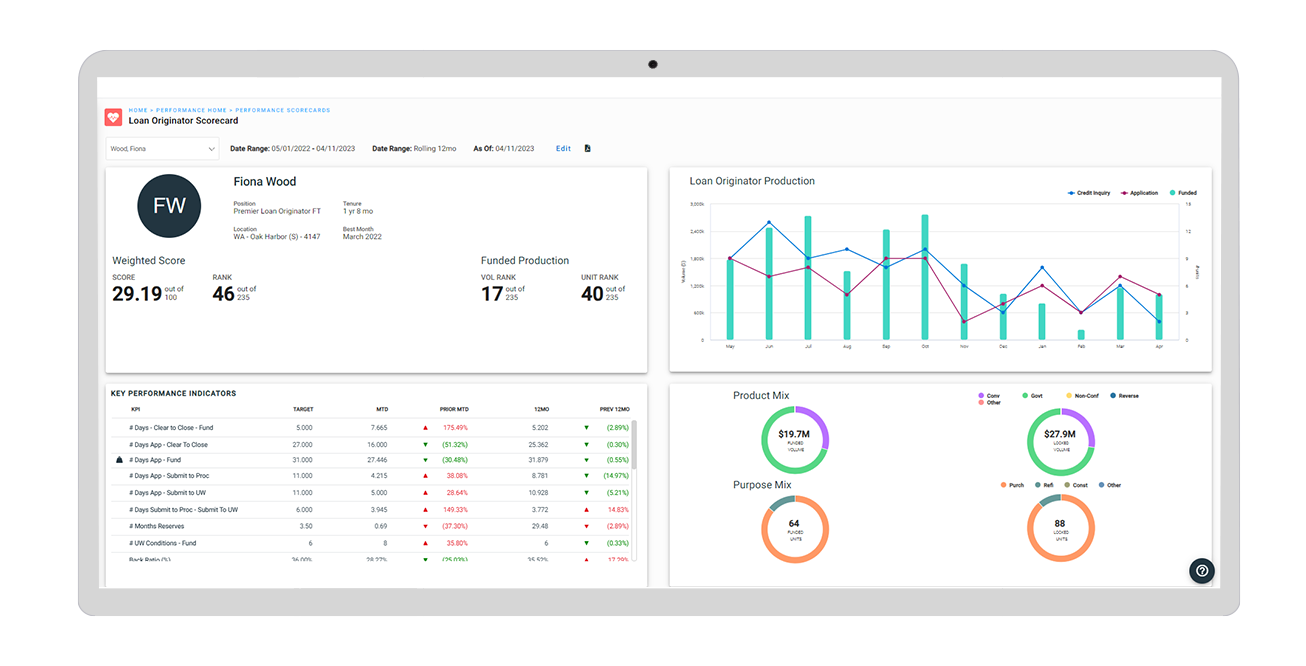Toggle Purch in Purpose Mix legend
Image resolution: width=1306 pixels, height=666 pixels.
pos(1011,485)
